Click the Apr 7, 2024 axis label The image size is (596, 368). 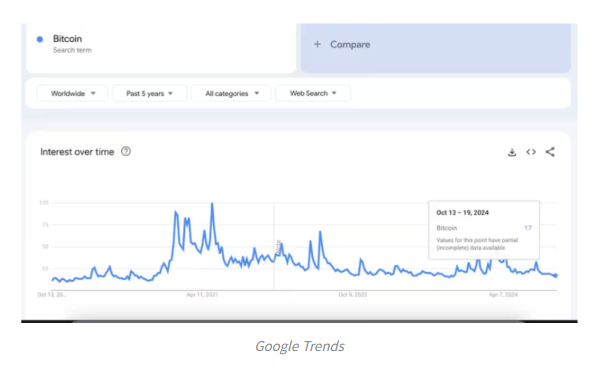click(503, 295)
